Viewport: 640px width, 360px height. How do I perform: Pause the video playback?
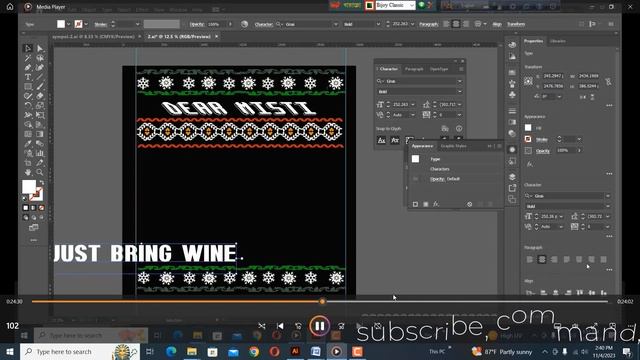(319, 326)
